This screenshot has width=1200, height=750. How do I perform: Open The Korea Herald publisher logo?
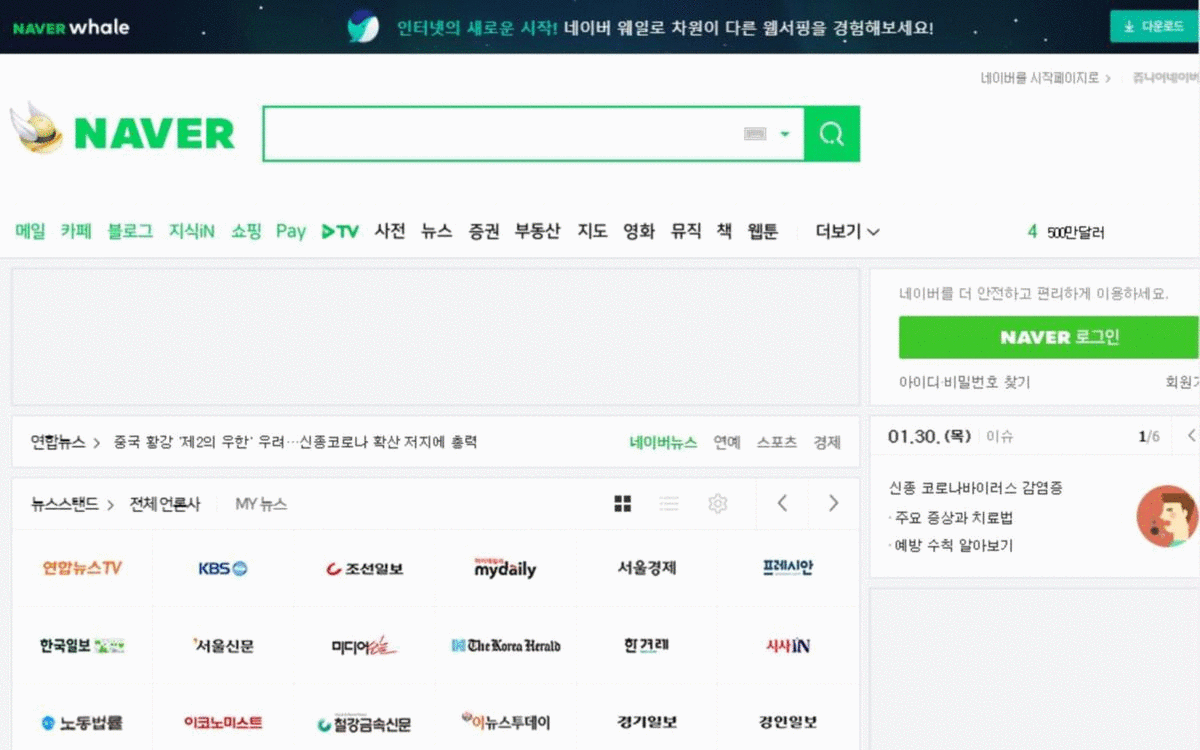505,645
